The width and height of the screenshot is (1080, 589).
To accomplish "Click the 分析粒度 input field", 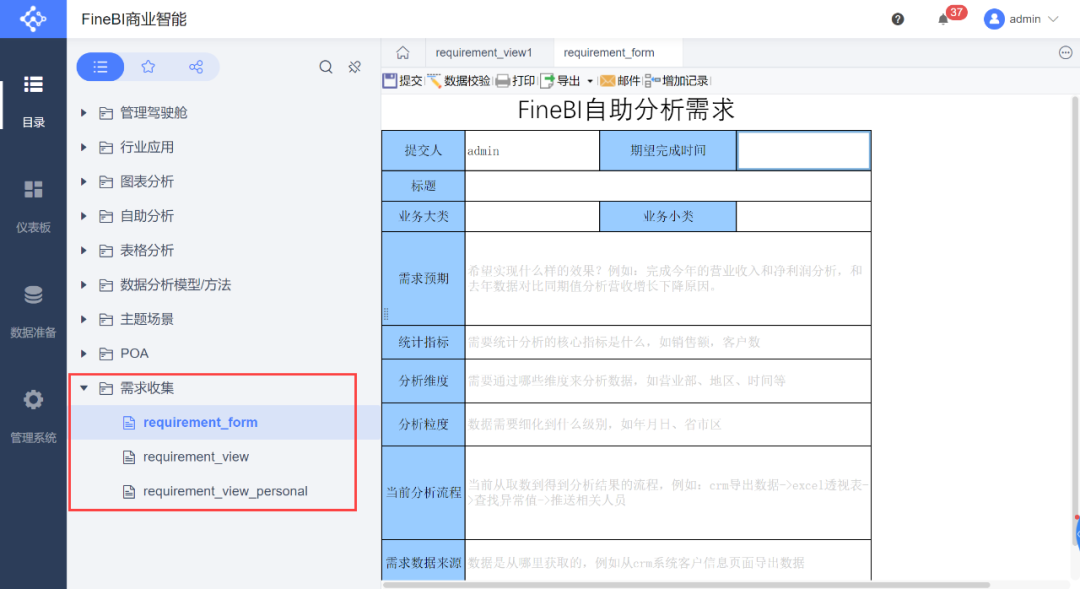I will 668,424.
